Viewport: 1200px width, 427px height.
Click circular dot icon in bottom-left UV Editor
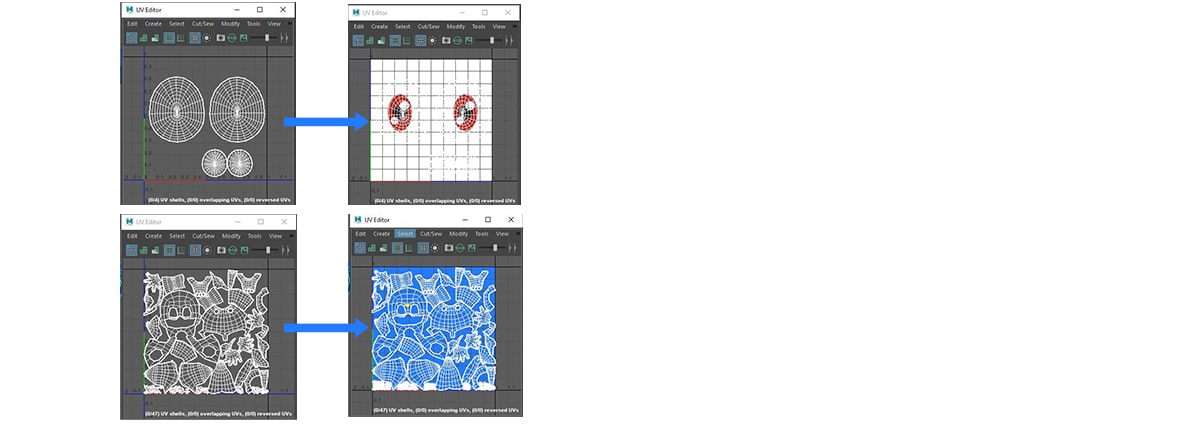point(207,250)
